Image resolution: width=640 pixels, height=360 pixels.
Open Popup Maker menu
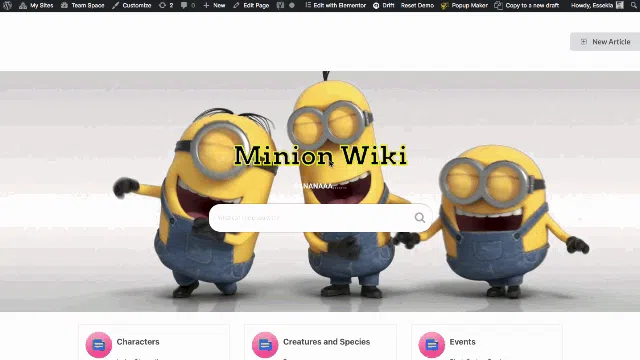point(464,5)
